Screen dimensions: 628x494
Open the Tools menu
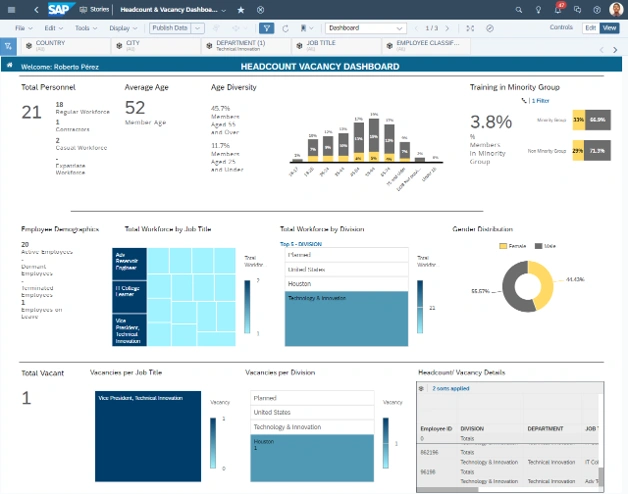pos(84,28)
